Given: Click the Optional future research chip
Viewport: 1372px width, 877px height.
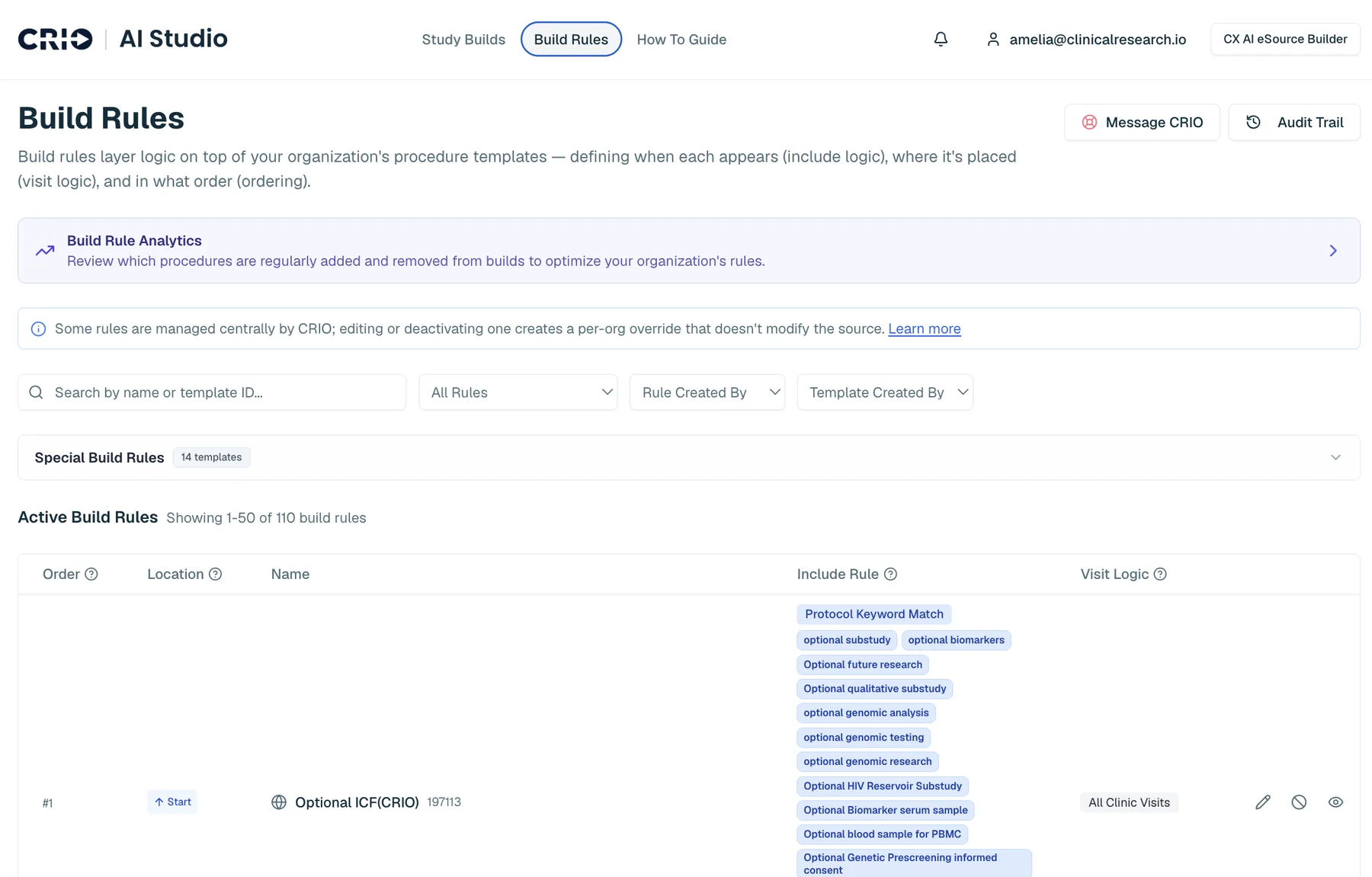Looking at the screenshot, I should (863, 664).
